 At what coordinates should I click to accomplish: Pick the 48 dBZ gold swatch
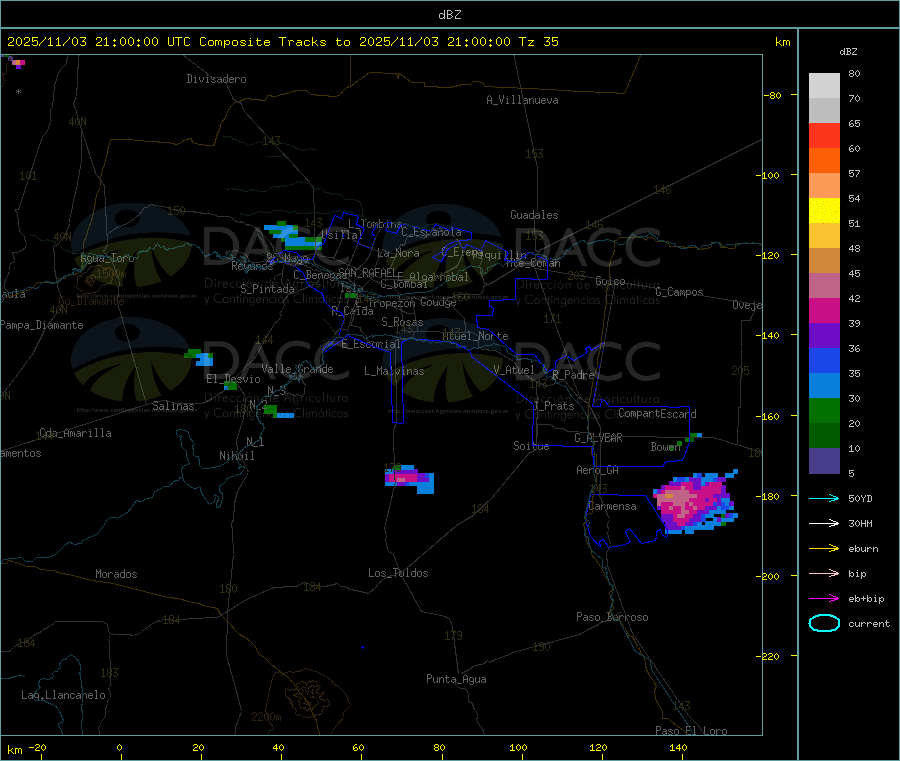[824, 235]
